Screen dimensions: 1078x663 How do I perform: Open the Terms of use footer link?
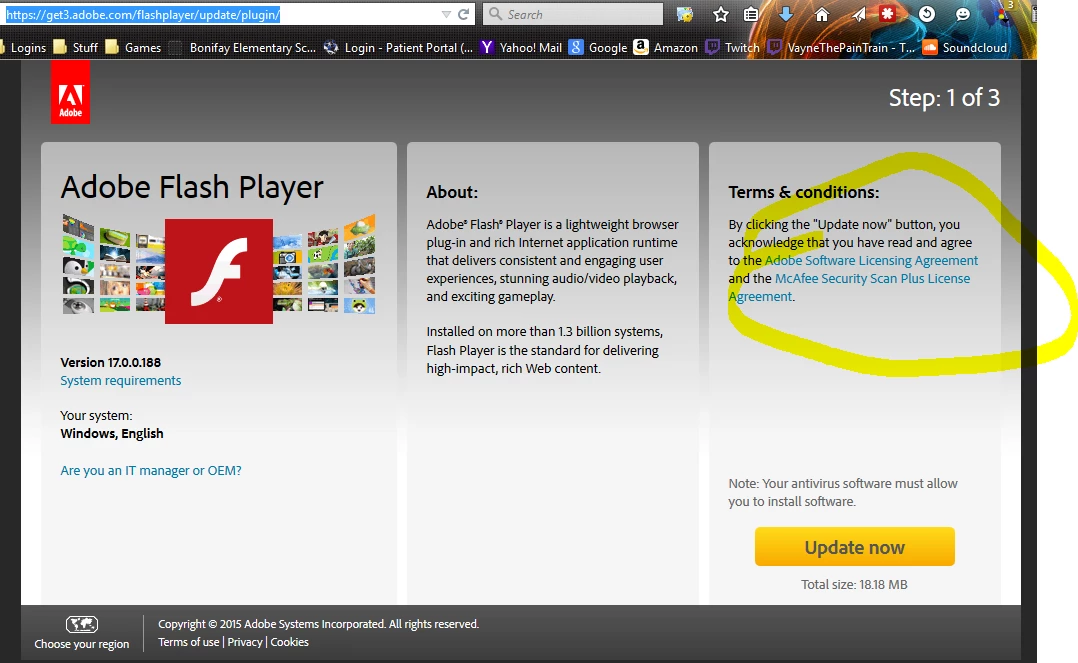(188, 642)
